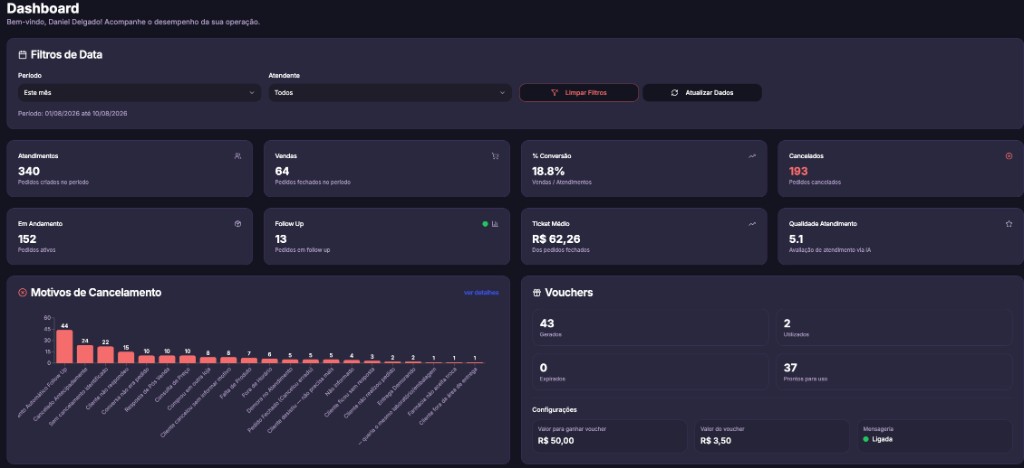1024x468 pixels.
Task: Click the Valor do voucher field R$ 3,50
Action: coord(772,435)
